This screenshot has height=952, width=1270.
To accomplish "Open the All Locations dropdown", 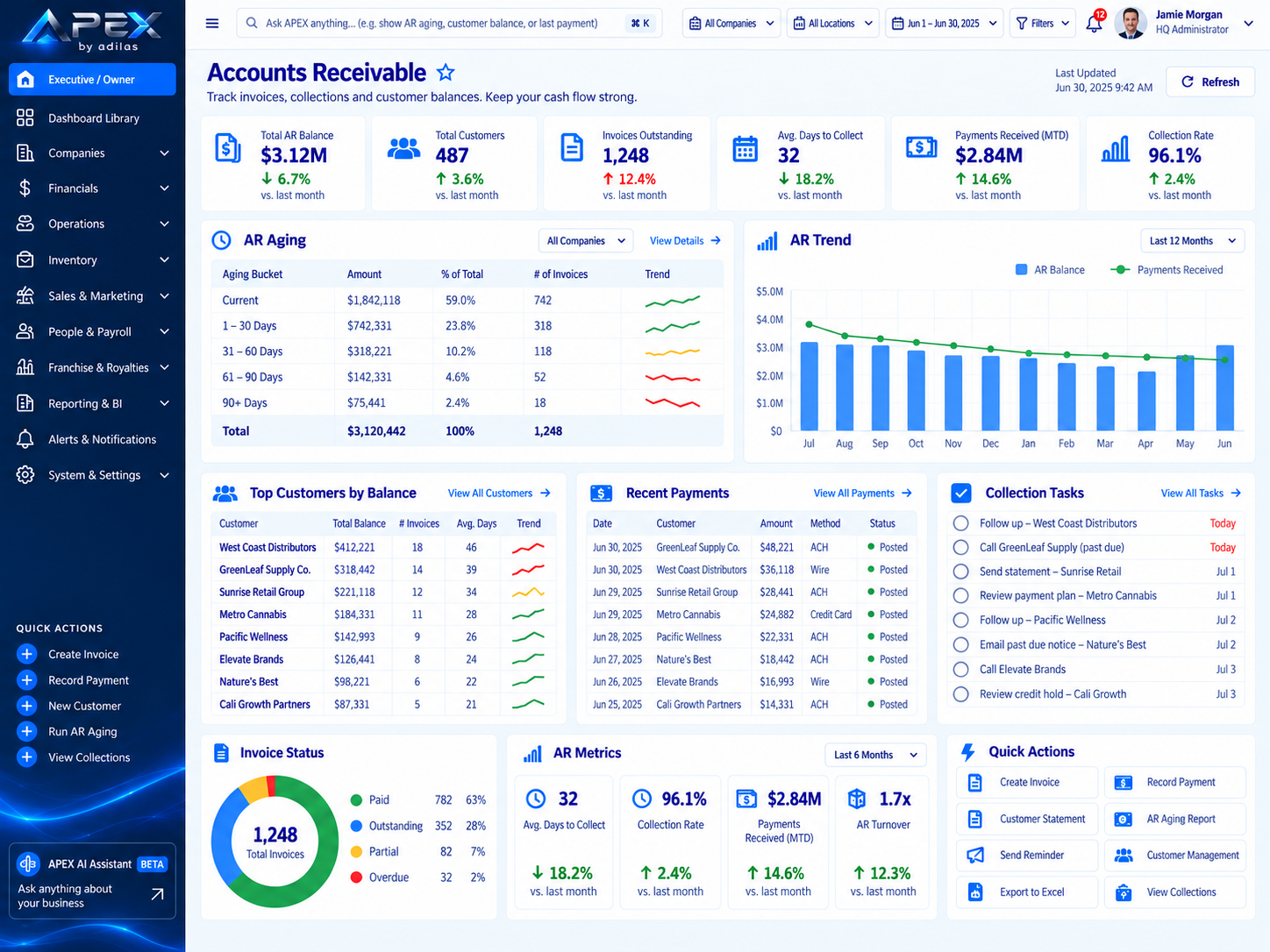I will point(833,24).
